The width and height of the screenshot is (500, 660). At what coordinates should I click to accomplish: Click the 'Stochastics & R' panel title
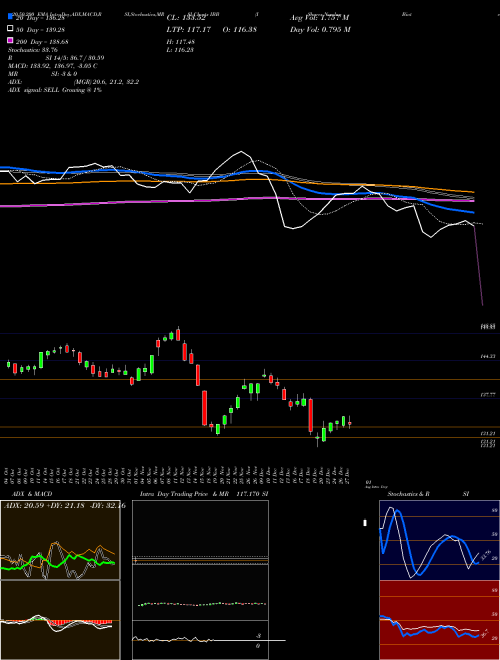click(x=408, y=494)
